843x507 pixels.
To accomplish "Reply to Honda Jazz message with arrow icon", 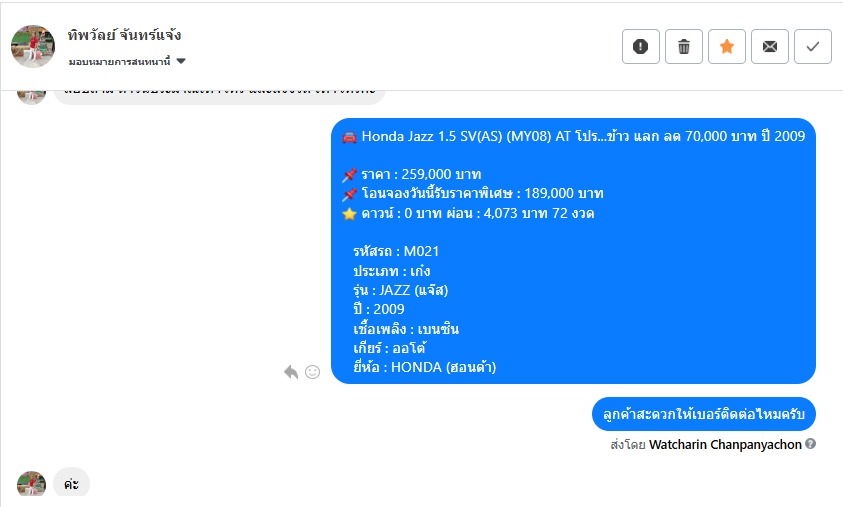I will (x=291, y=372).
